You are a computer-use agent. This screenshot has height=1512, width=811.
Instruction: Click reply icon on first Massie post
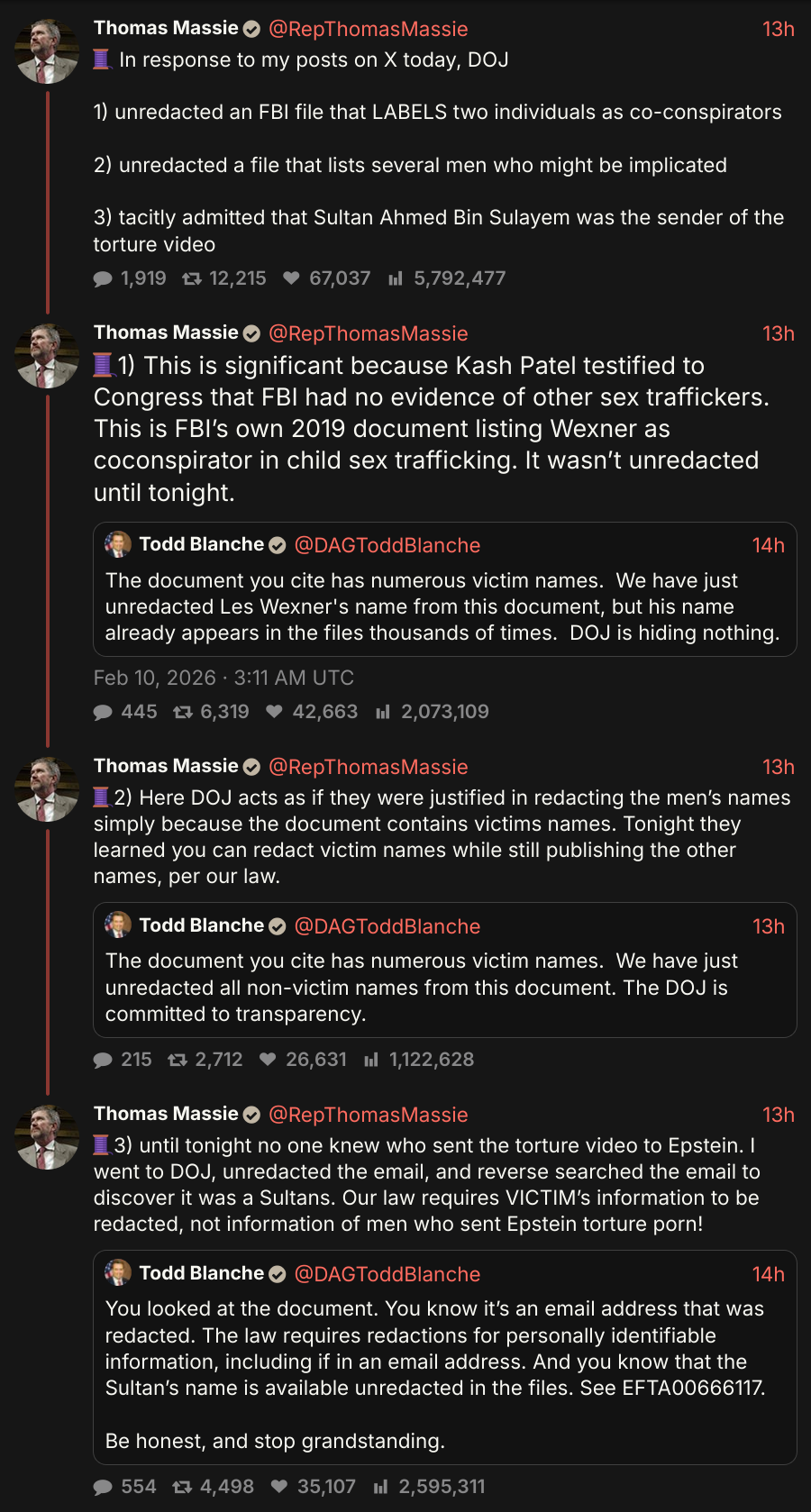(x=103, y=278)
